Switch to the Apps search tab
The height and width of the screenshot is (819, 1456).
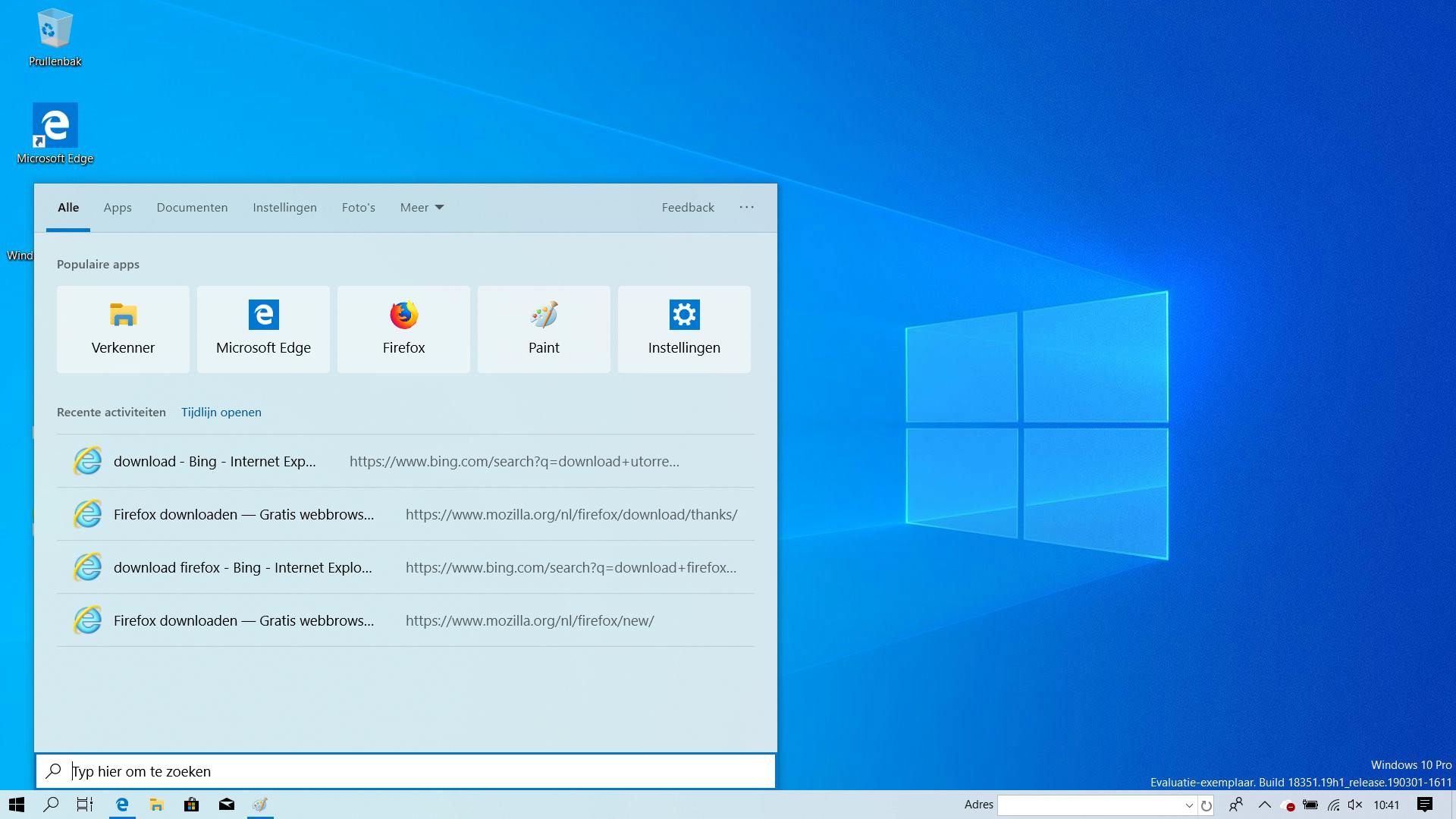[x=117, y=207]
